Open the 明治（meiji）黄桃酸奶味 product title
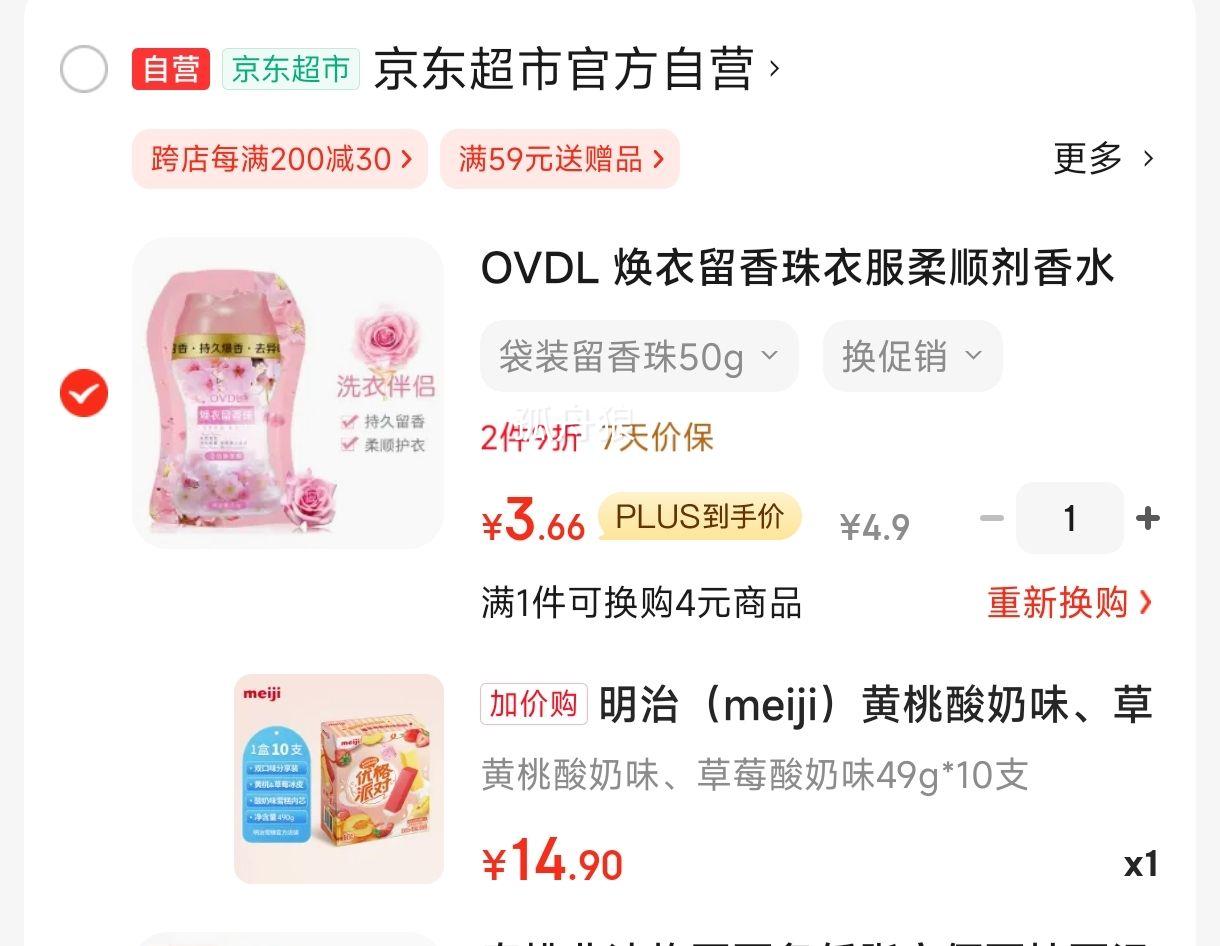Screen dimensions: 1220x946 [876, 705]
